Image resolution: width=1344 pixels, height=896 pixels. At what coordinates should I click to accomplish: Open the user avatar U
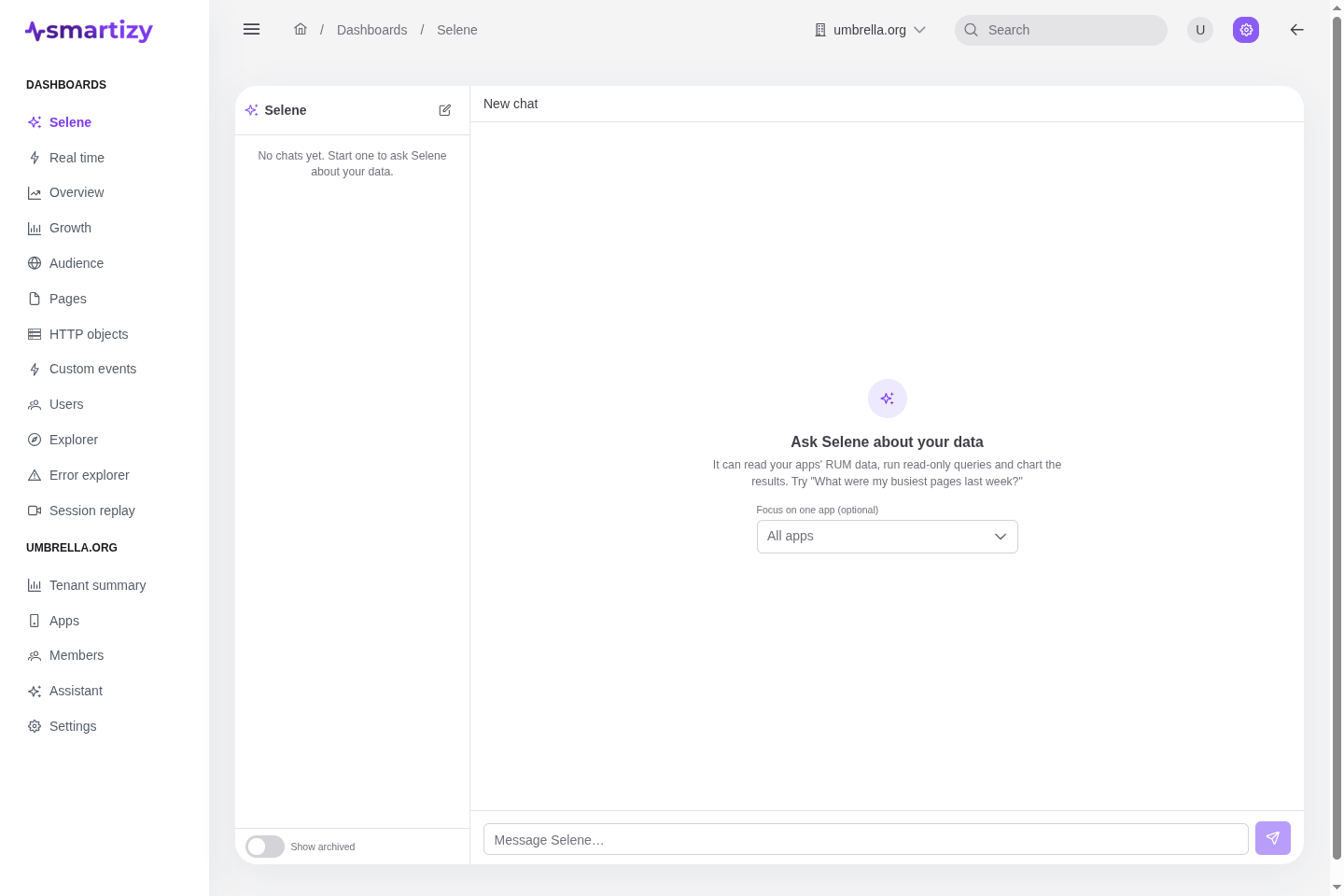point(1200,30)
